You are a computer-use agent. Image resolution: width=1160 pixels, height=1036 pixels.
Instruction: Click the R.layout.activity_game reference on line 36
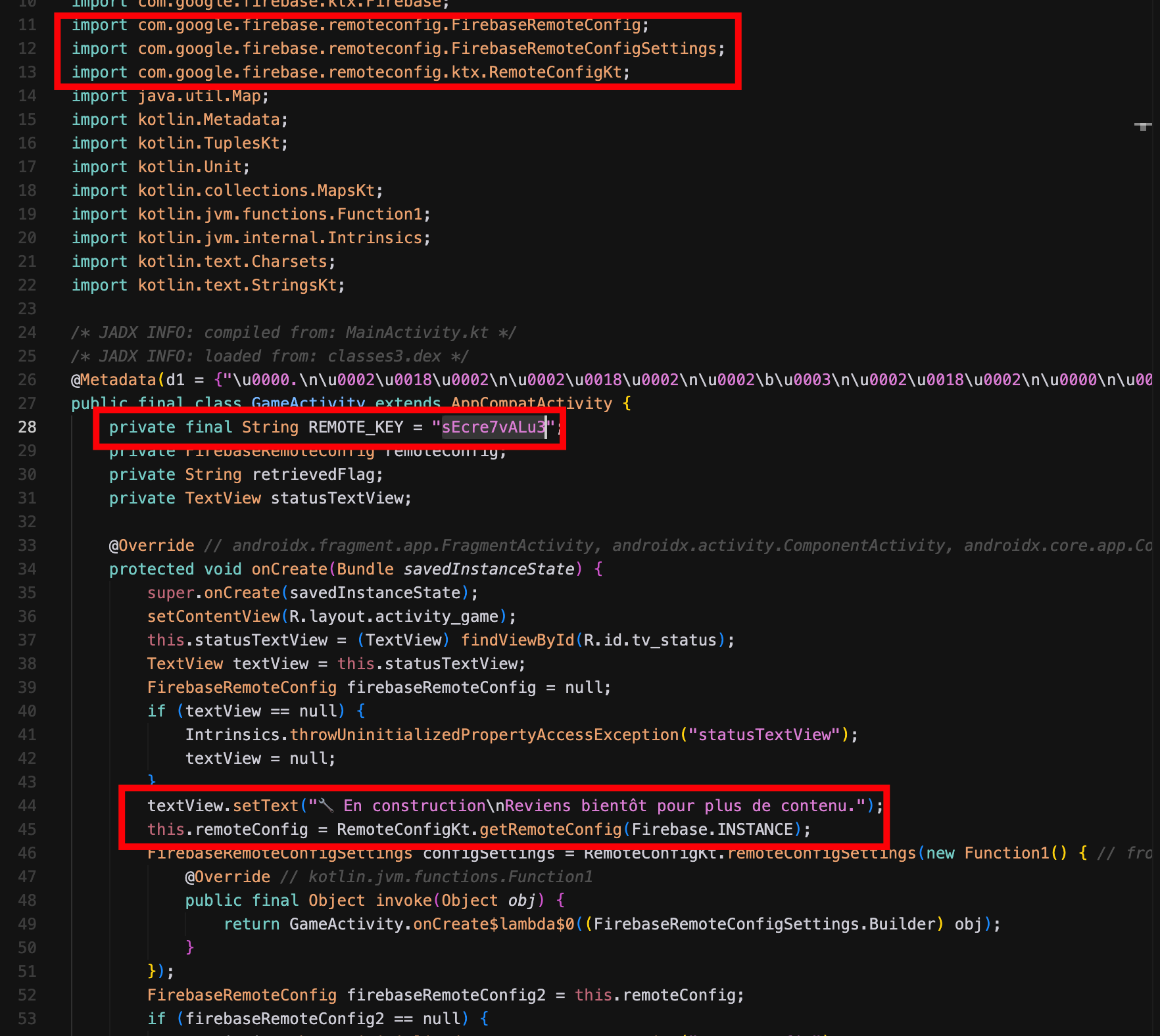point(396,616)
